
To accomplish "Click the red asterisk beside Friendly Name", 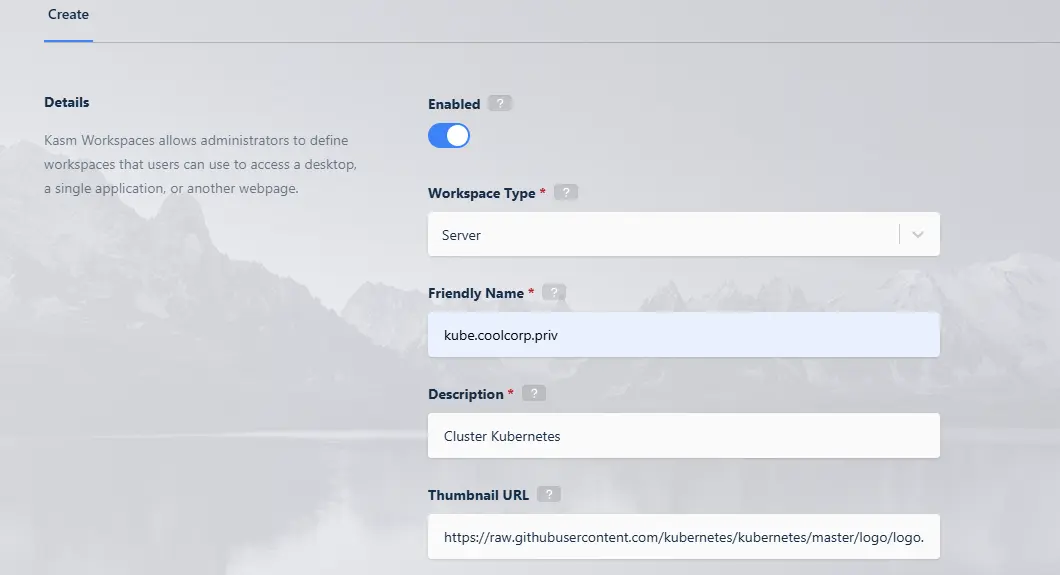I will pos(532,293).
